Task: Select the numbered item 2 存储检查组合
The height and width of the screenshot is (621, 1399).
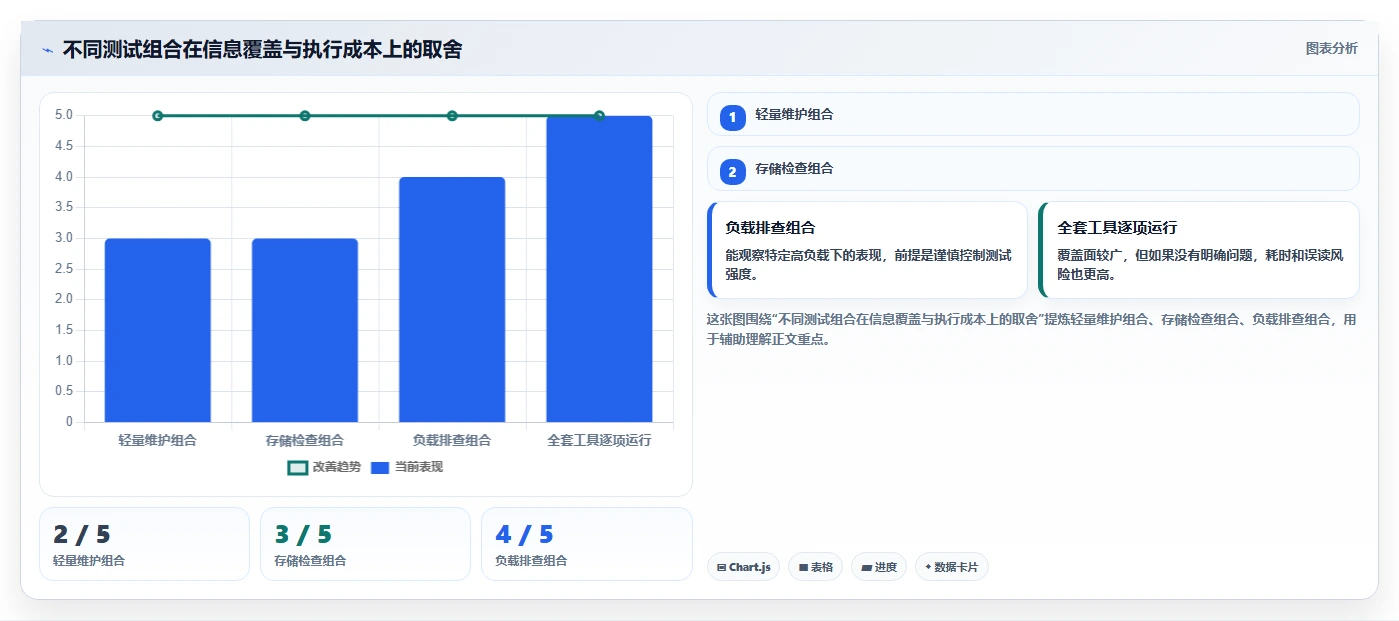Action: click(1033, 169)
